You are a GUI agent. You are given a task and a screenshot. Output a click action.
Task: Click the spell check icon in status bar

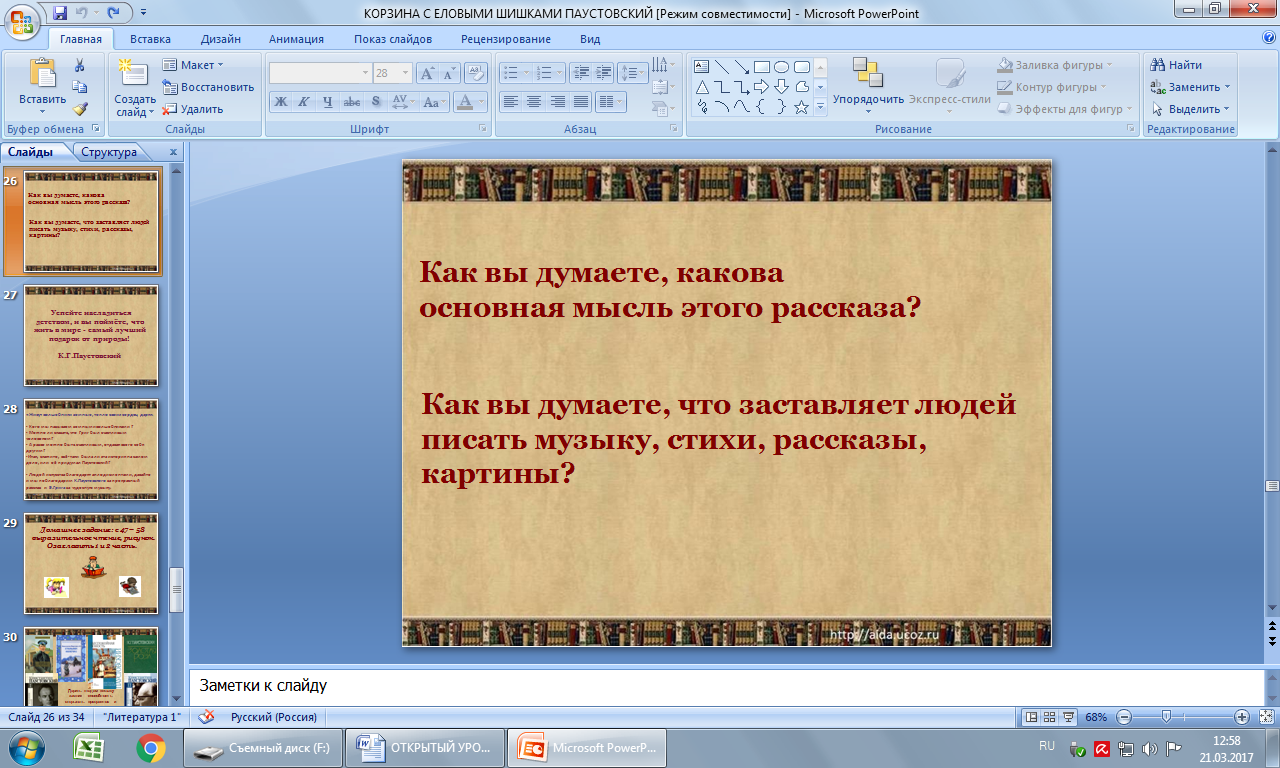[206, 717]
